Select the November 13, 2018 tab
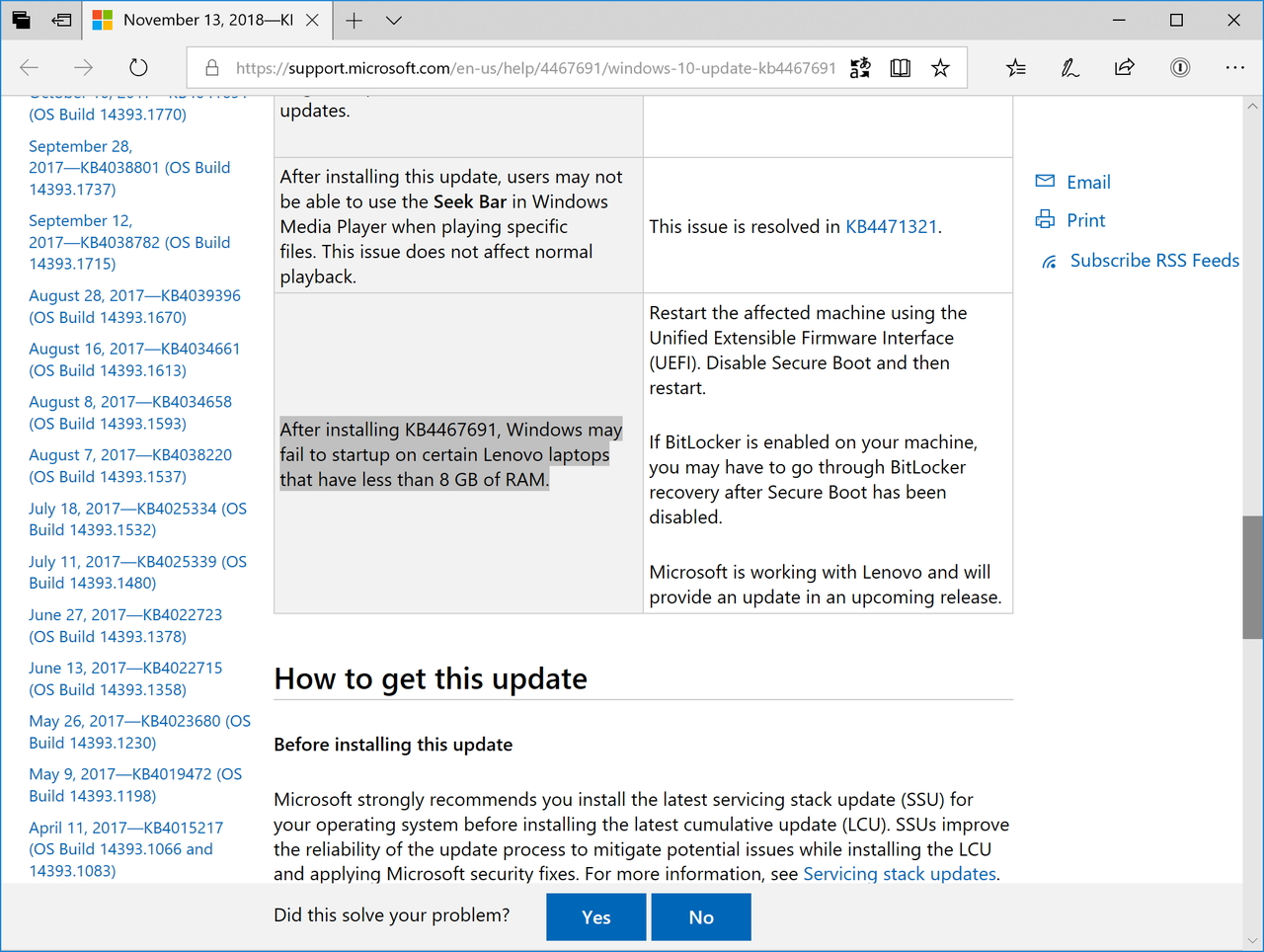The height and width of the screenshot is (952, 1264). click(x=205, y=20)
